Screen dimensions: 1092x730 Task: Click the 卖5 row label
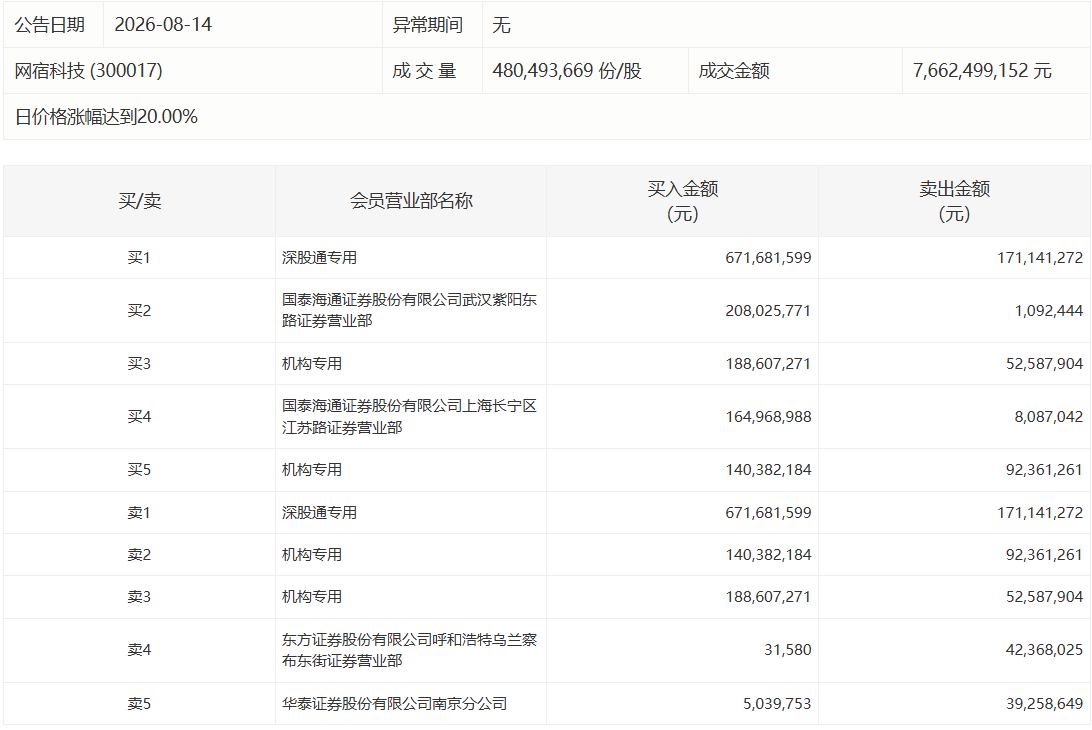pos(139,704)
